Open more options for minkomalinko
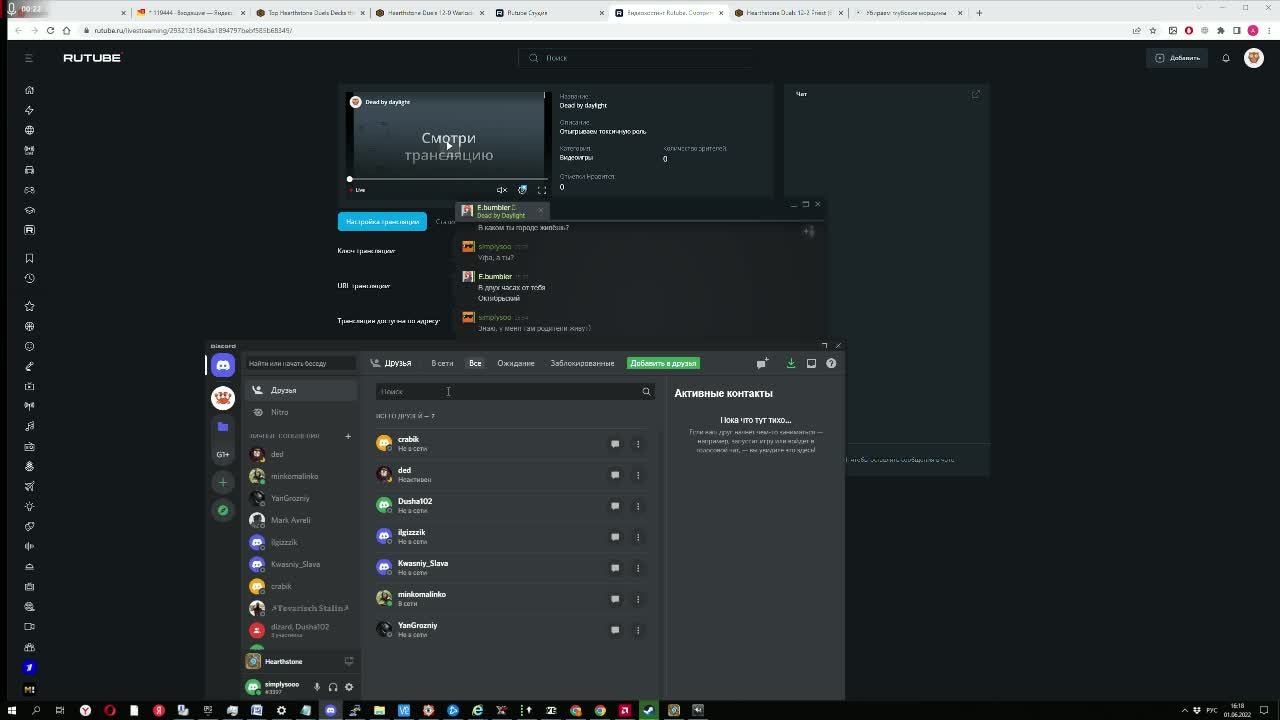This screenshot has width=1280, height=720. (638, 599)
